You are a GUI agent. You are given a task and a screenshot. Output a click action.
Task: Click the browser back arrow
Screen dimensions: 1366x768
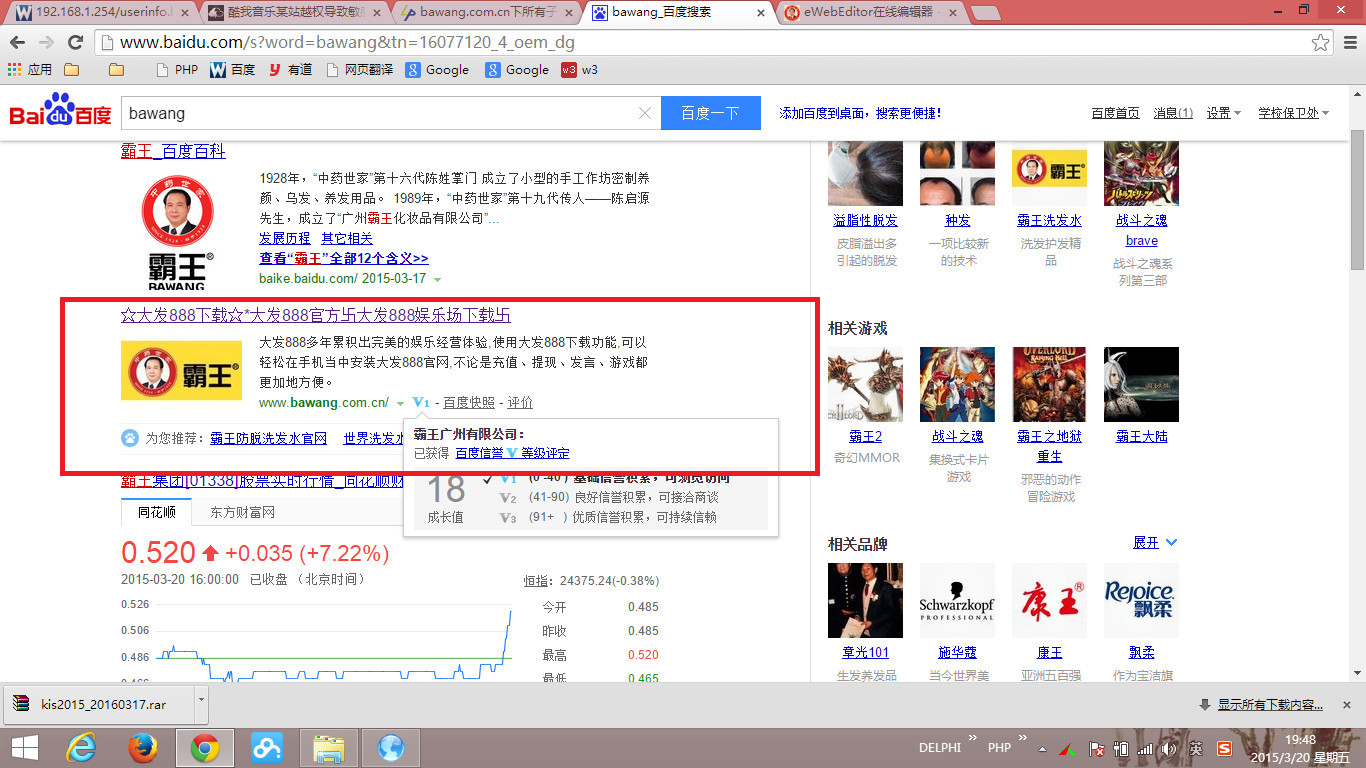(x=17, y=43)
